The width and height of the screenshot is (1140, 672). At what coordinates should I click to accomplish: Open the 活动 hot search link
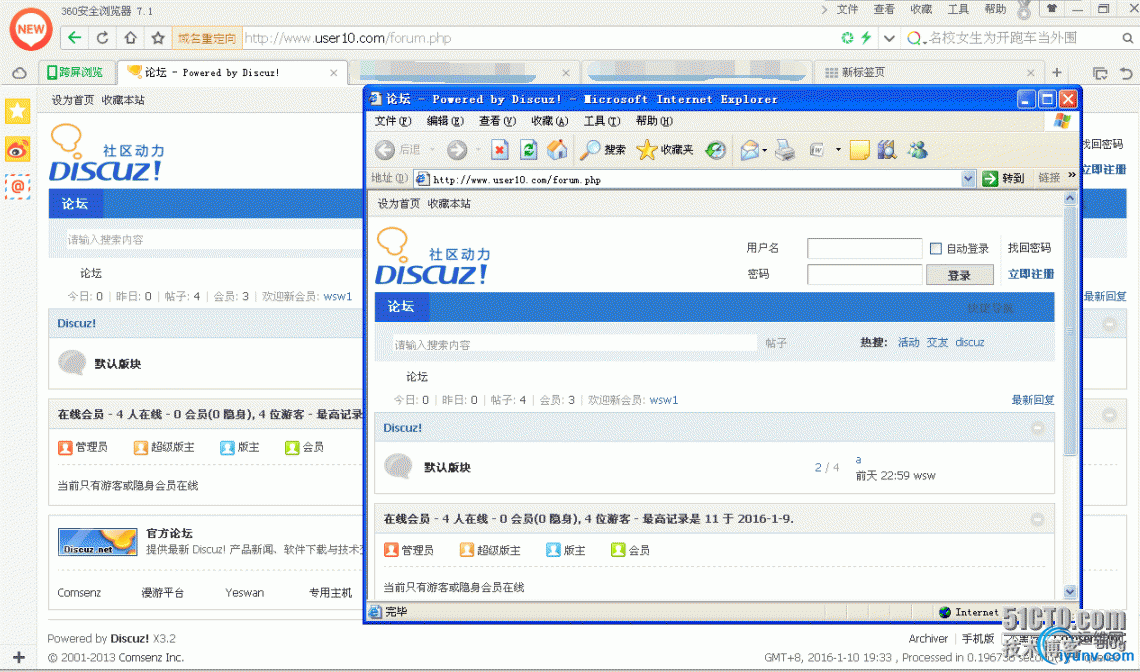908,343
